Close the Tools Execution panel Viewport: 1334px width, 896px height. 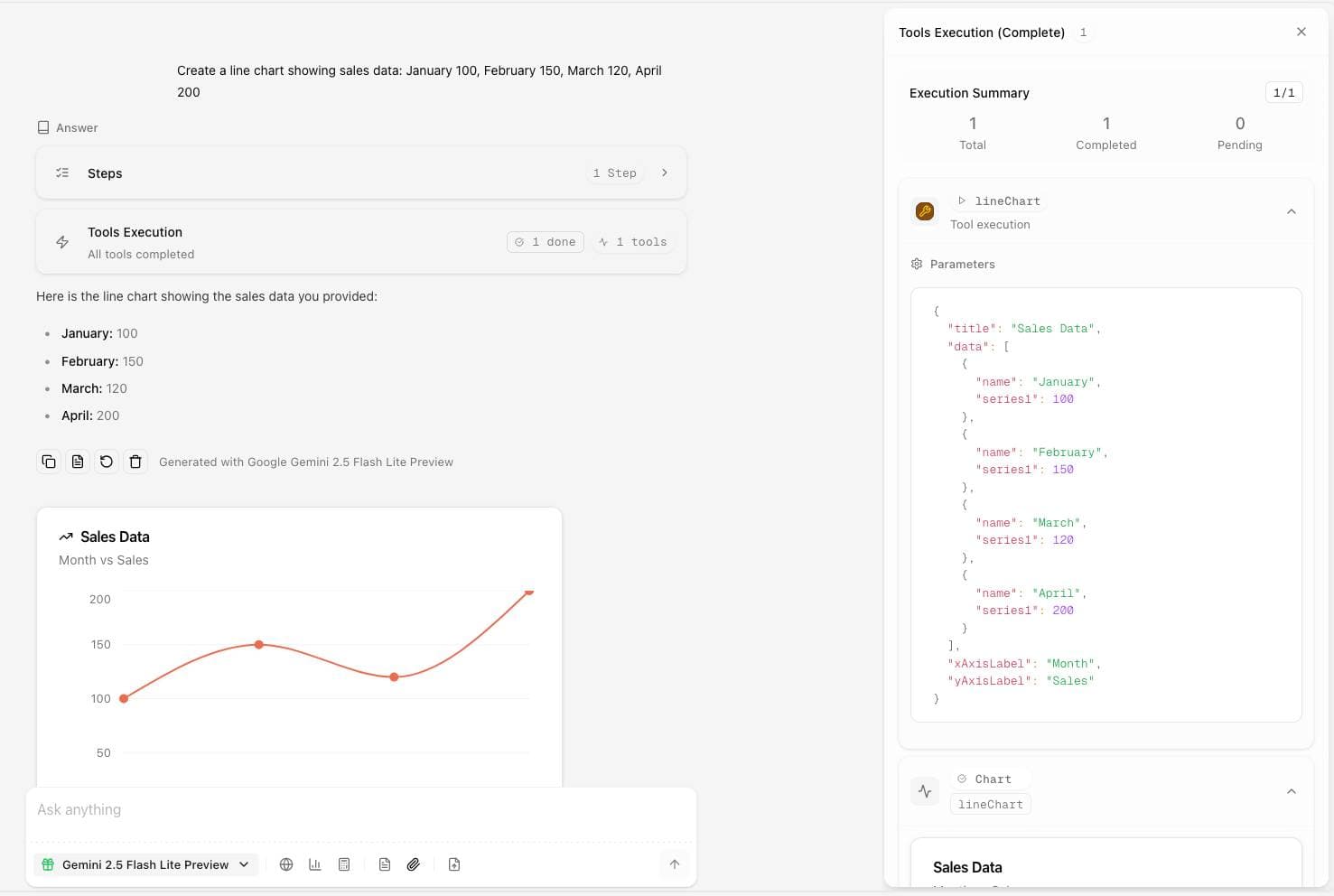[1301, 32]
